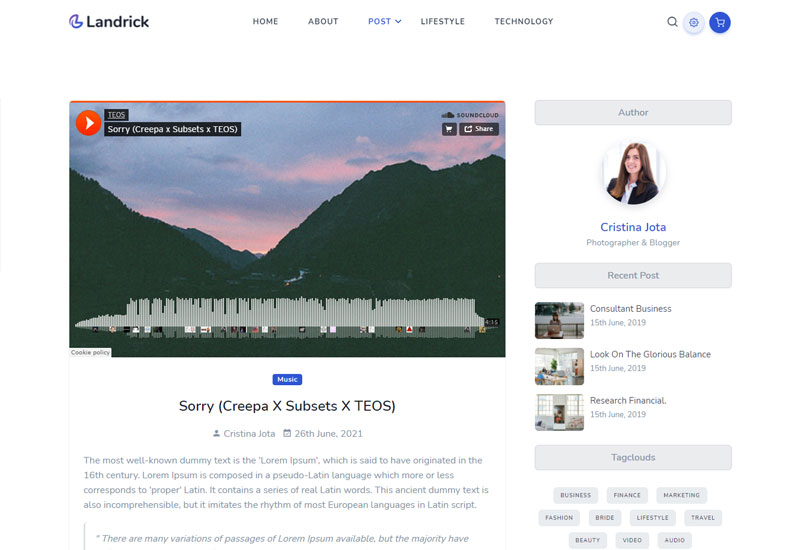Play the SoundCloud track

[x=88, y=123]
